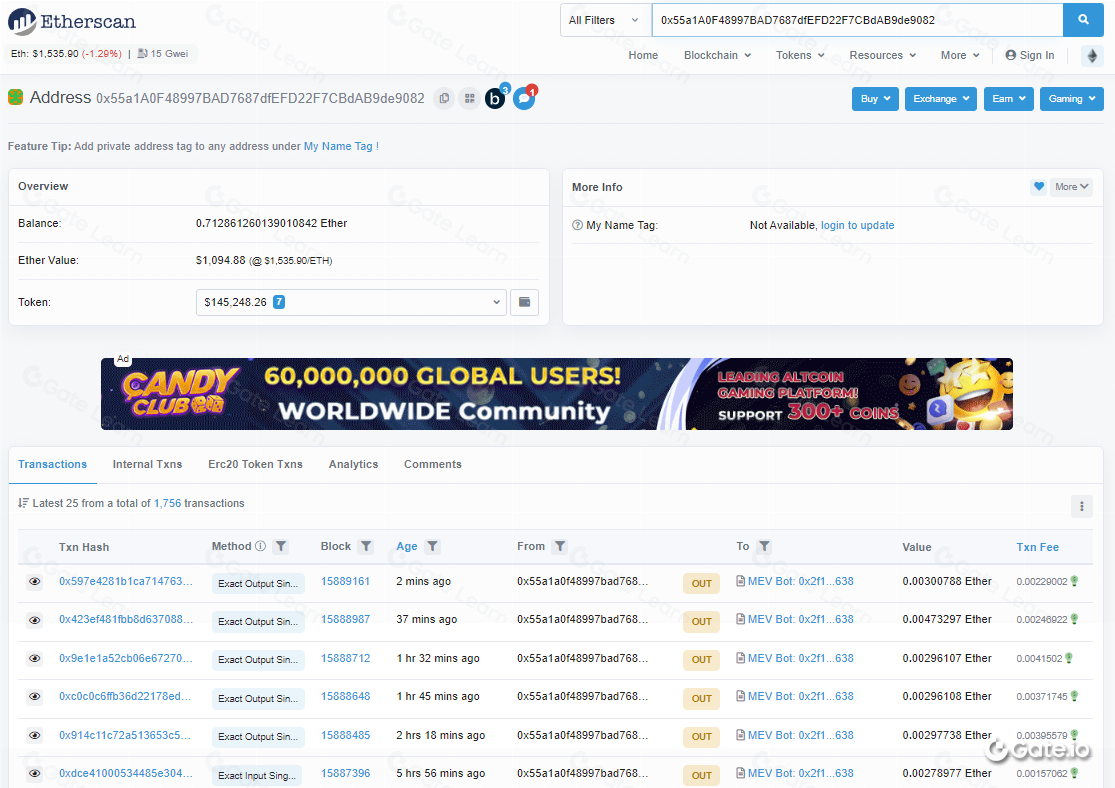Expand the More navigation menu
1115x788 pixels.
click(960, 55)
